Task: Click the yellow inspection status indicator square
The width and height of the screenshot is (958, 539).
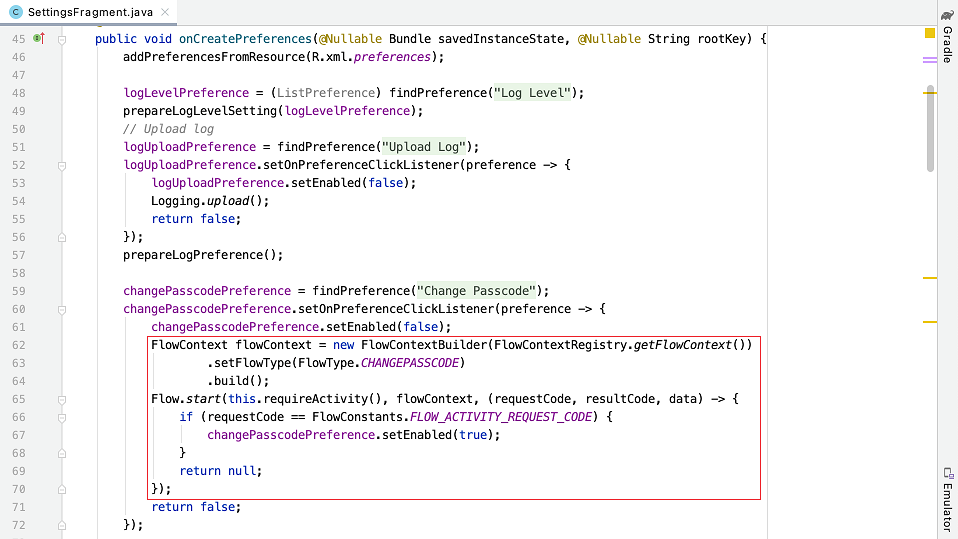Action: click(930, 33)
